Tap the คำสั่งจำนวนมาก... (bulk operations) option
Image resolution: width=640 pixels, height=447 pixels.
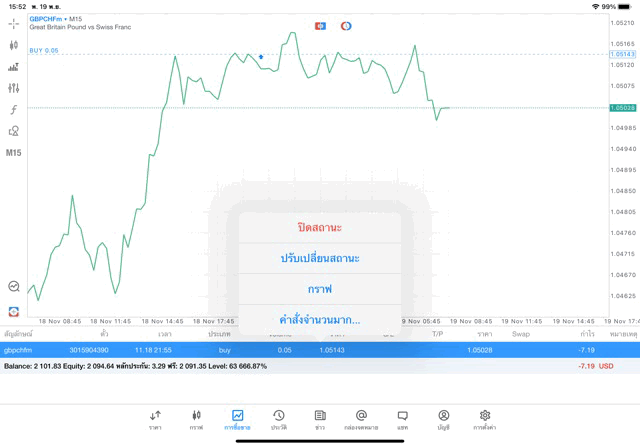click(320, 319)
